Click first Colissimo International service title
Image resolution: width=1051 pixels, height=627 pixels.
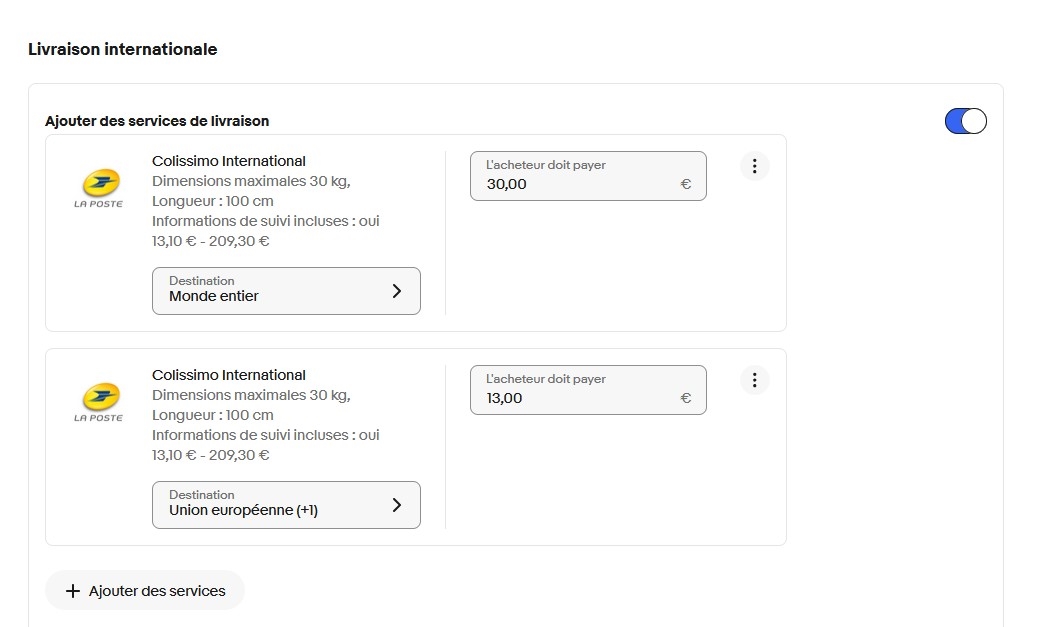coord(229,161)
